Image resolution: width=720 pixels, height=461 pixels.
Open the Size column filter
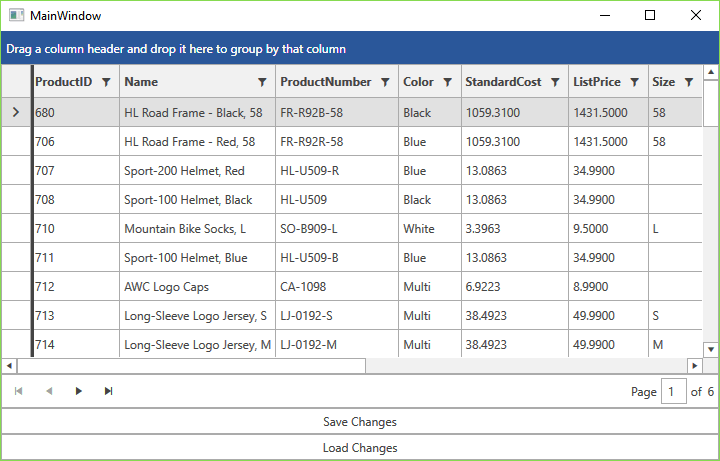689,82
